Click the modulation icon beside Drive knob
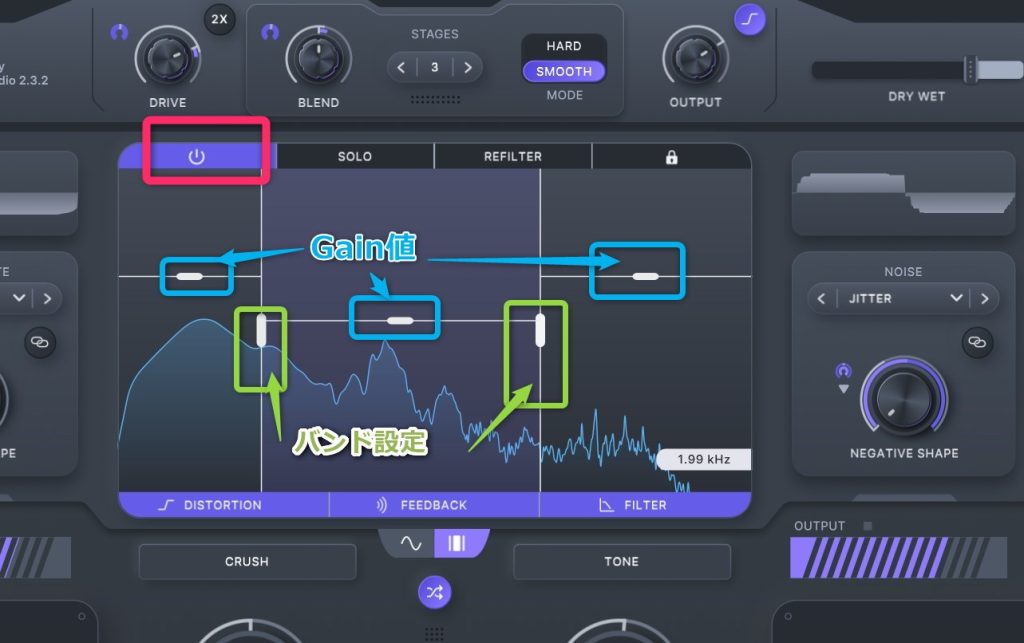 pos(119,32)
